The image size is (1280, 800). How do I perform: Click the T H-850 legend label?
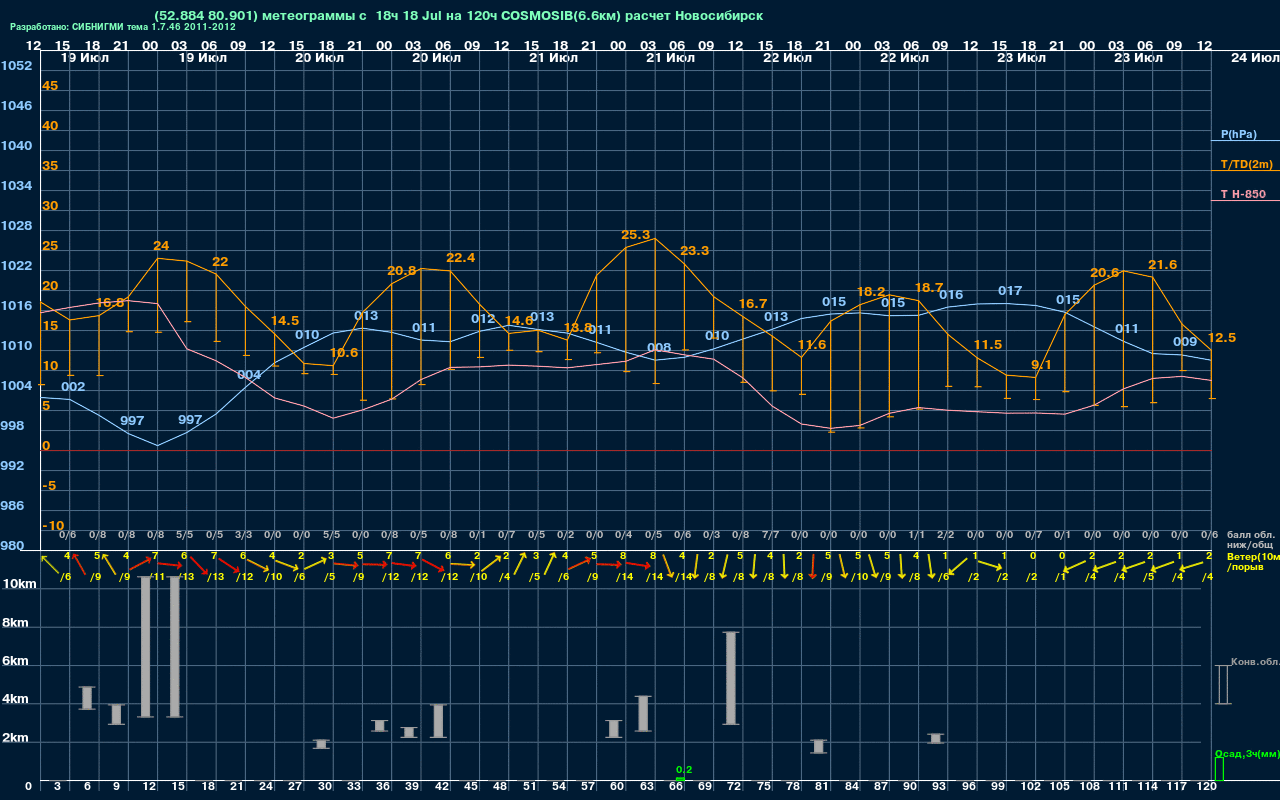(x=1242, y=194)
